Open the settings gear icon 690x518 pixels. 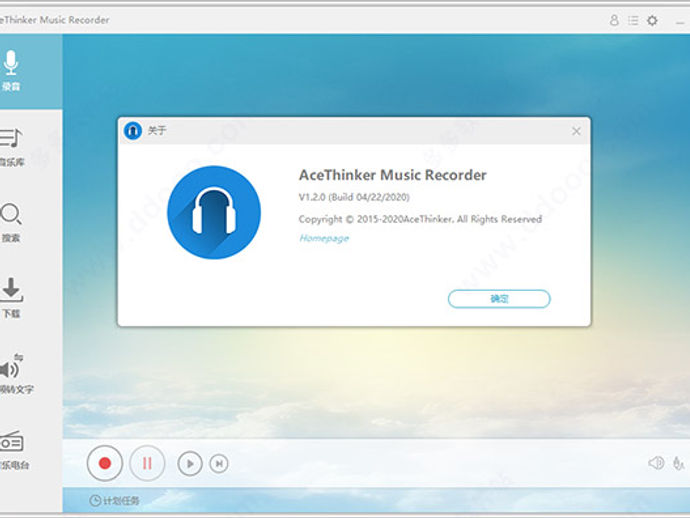pyautogui.click(x=652, y=20)
